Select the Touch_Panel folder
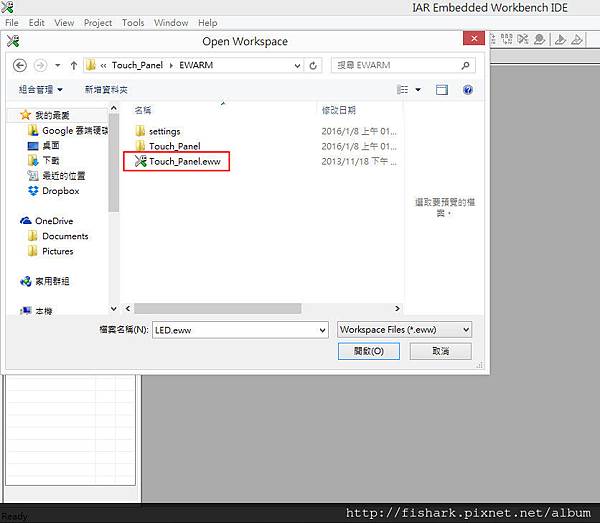 point(168,146)
